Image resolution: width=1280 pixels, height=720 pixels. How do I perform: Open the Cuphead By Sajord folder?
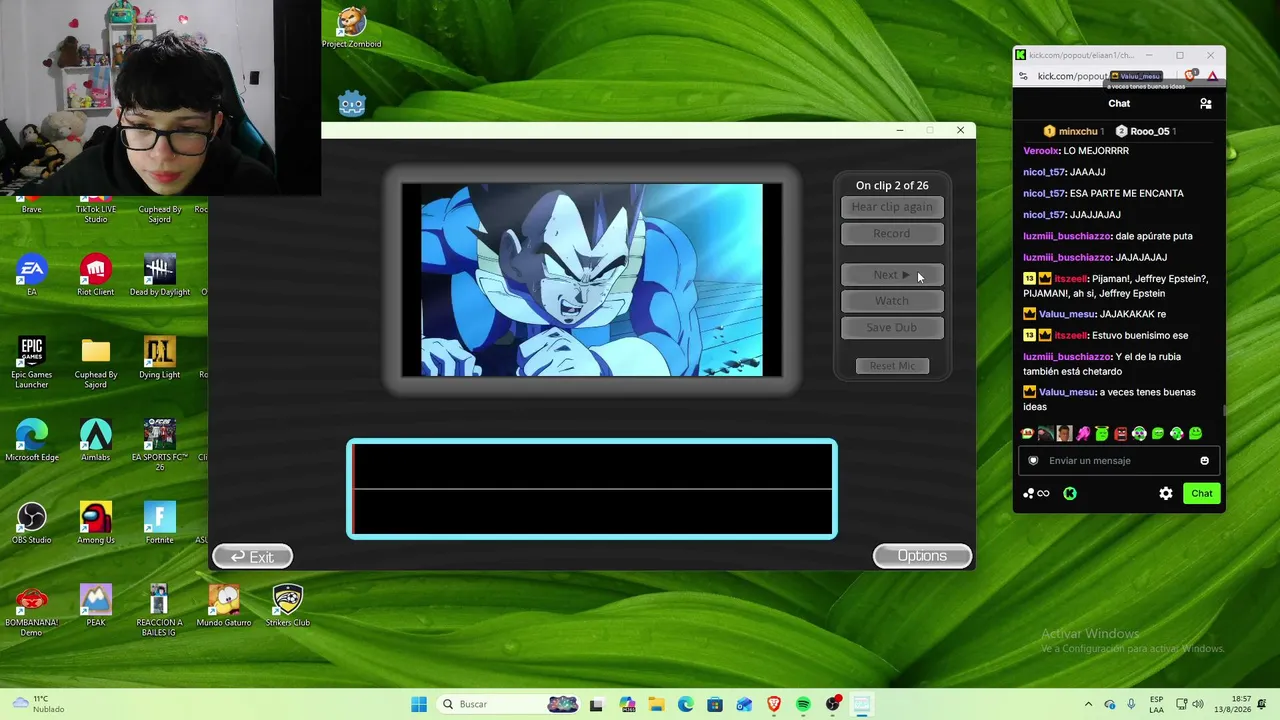pyautogui.click(x=96, y=362)
